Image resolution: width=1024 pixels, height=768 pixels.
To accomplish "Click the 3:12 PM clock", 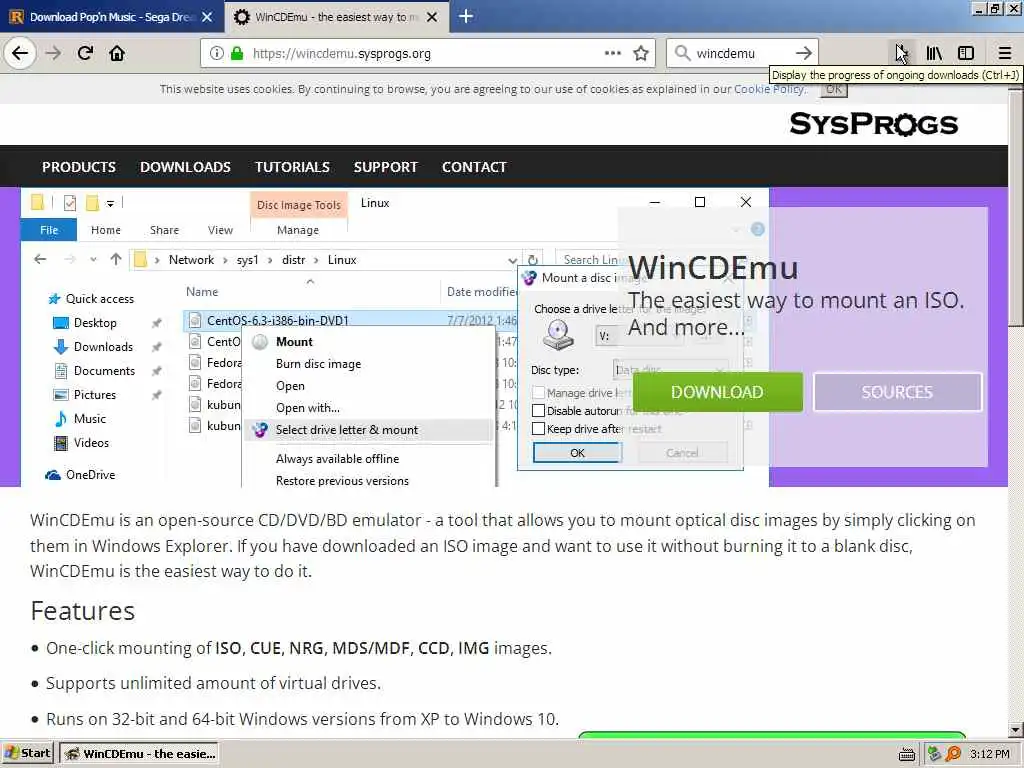I will click(989, 754).
